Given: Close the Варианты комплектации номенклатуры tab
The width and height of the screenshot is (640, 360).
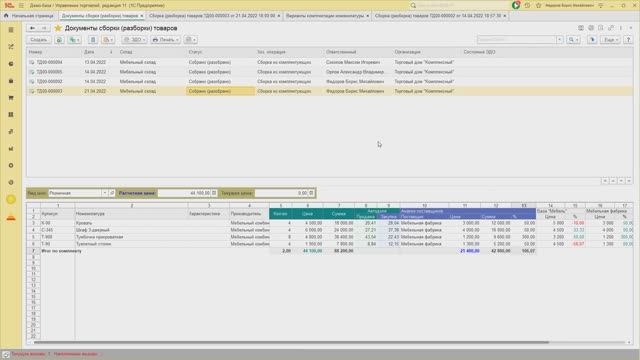Looking at the screenshot, I should (367, 16).
